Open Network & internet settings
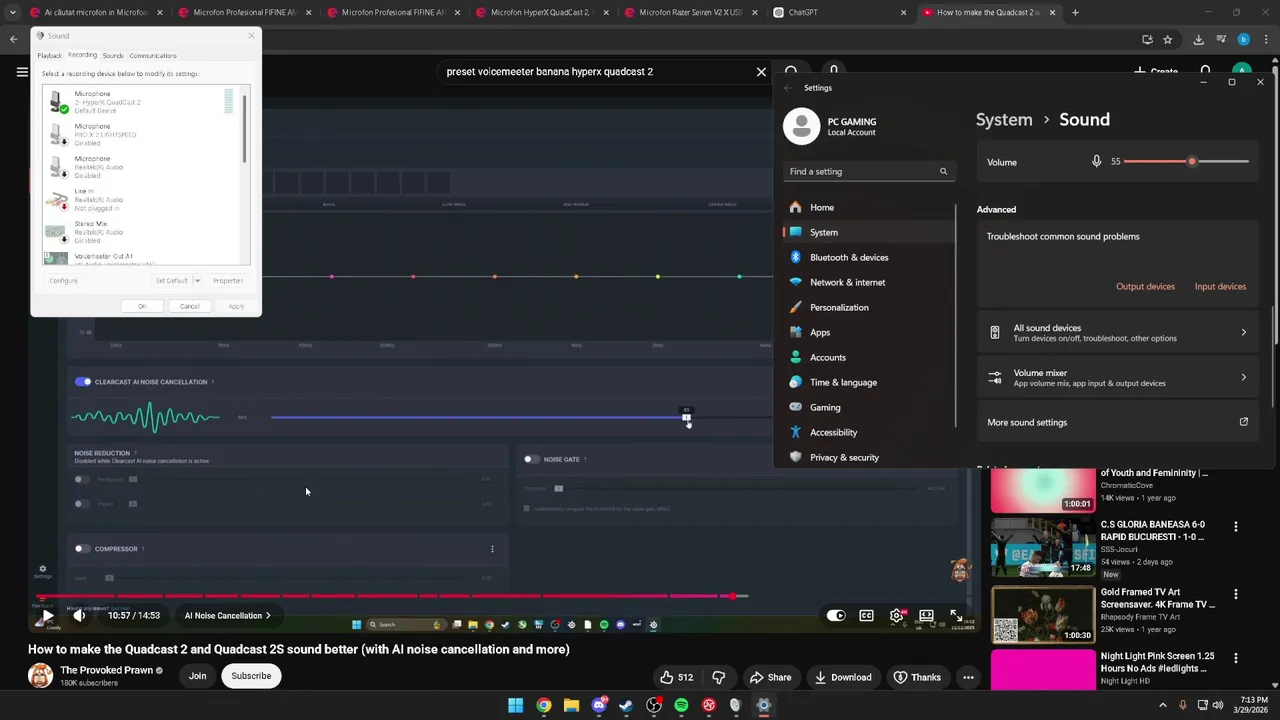The width and height of the screenshot is (1280, 720). click(869, 282)
